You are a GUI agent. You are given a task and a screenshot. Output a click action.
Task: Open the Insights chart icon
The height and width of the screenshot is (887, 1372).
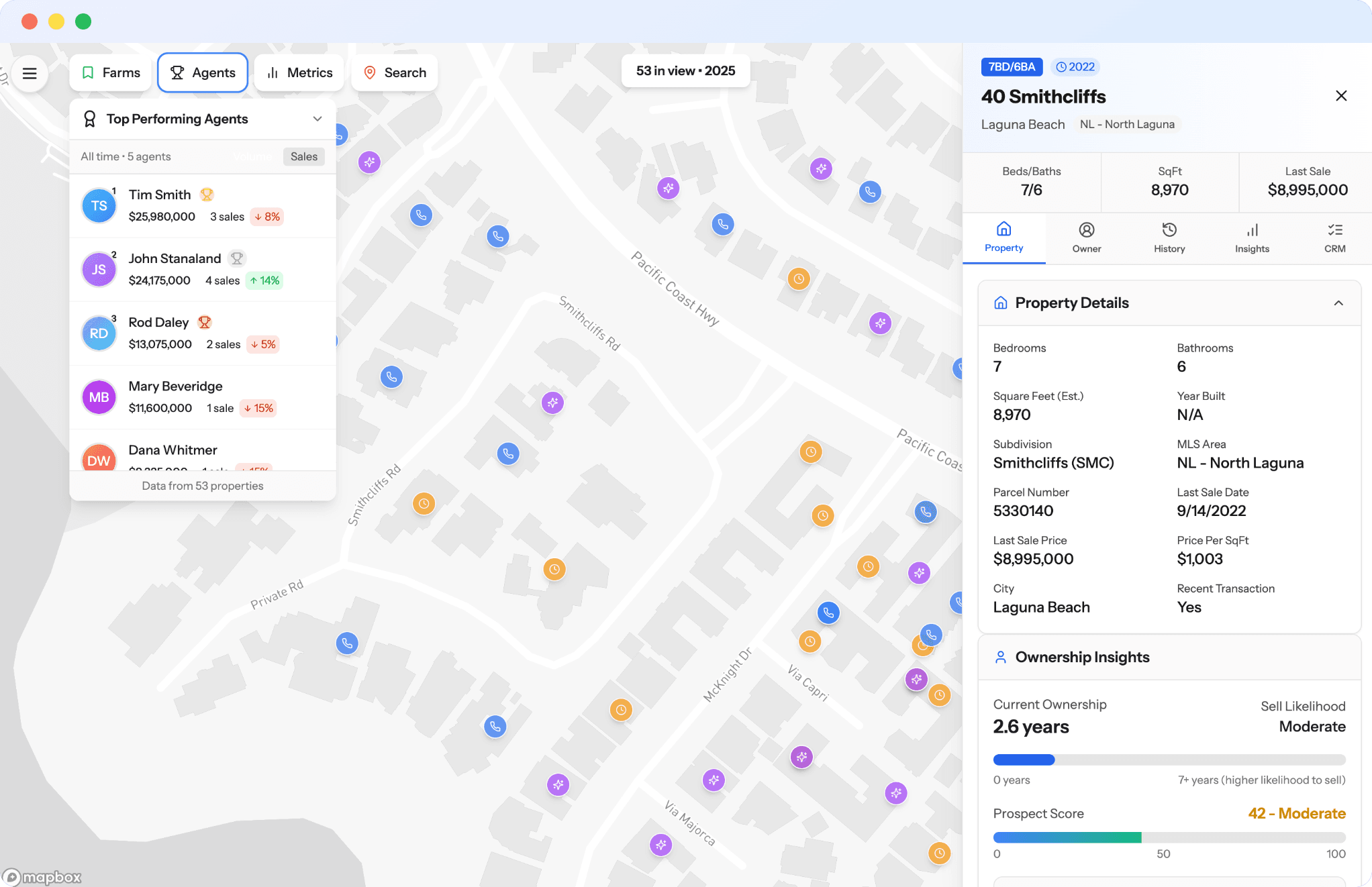1252,229
